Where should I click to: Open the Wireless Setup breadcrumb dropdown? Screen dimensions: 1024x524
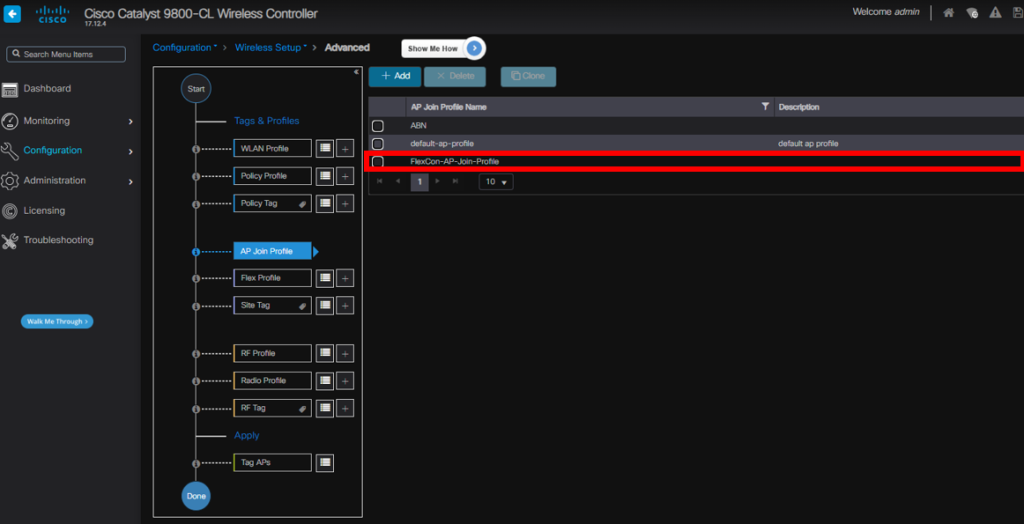(271, 48)
